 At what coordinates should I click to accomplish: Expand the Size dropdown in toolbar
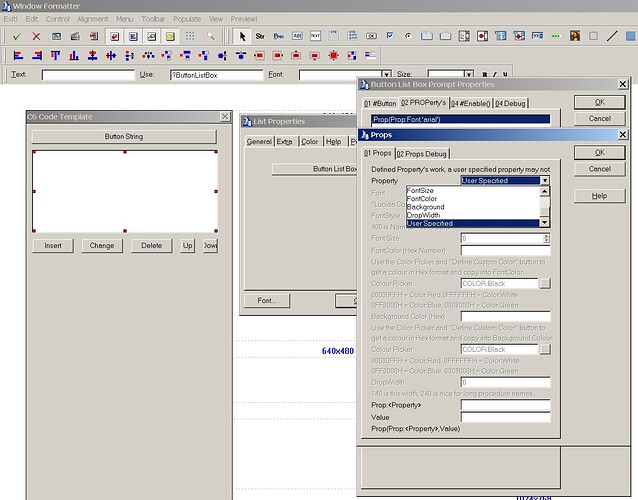tap(469, 74)
